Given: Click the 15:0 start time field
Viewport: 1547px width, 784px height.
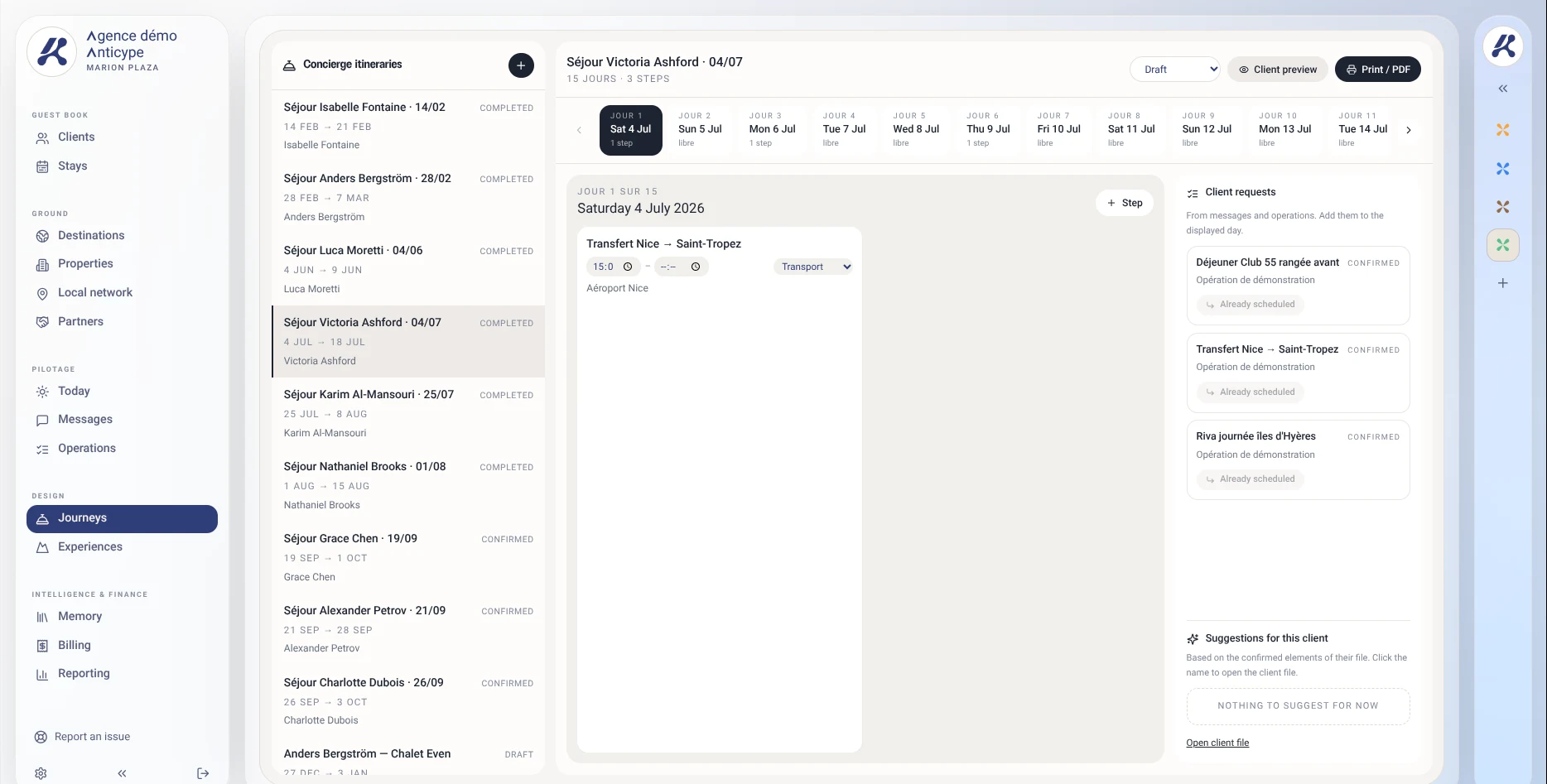Looking at the screenshot, I should [612, 267].
